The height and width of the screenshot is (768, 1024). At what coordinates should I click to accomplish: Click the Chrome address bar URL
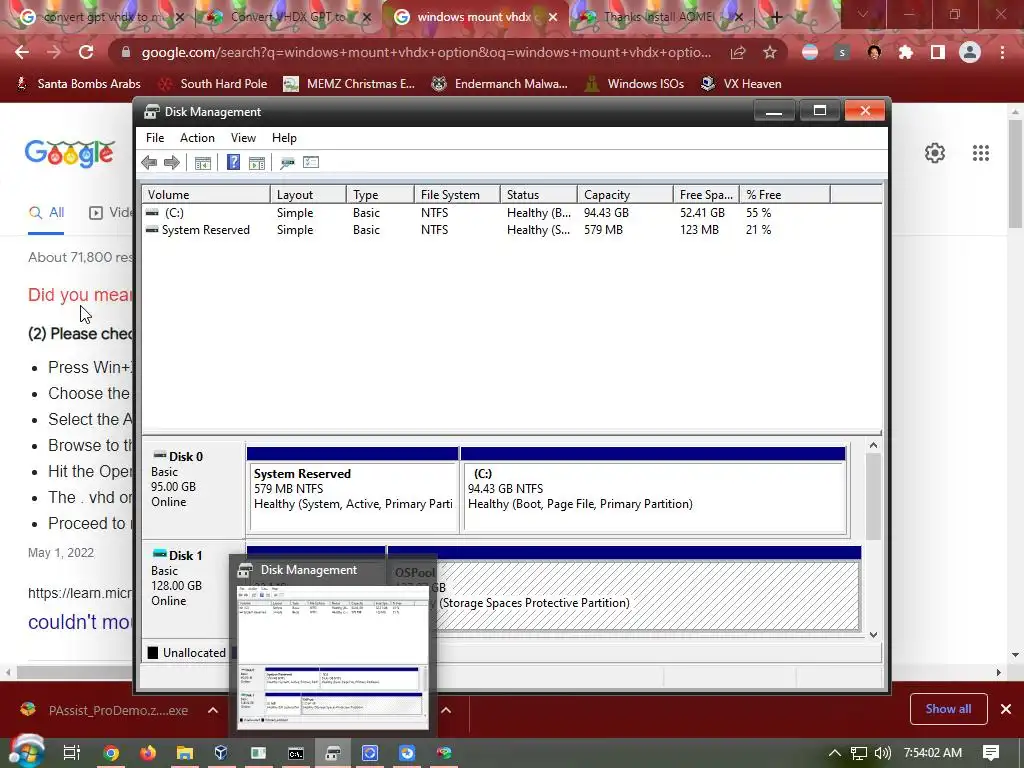pos(426,52)
